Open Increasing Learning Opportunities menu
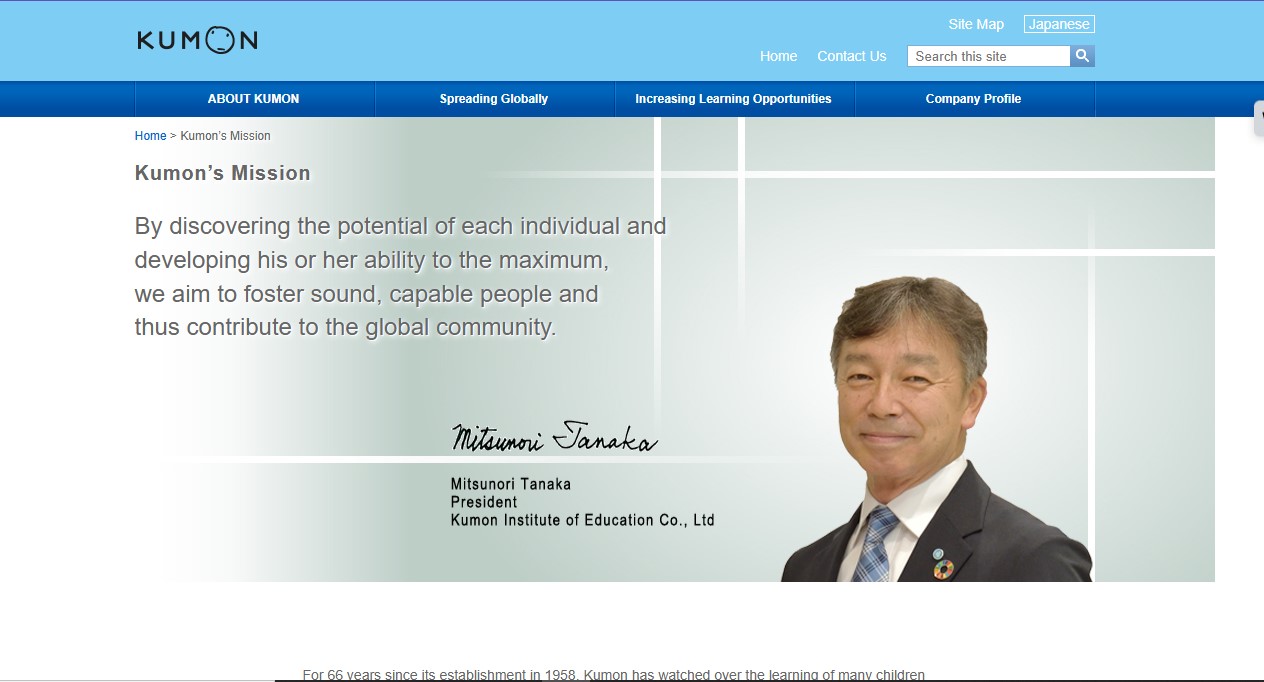Image resolution: width=1264 pixels, height=682 pixels. click(x=733, y=99)
